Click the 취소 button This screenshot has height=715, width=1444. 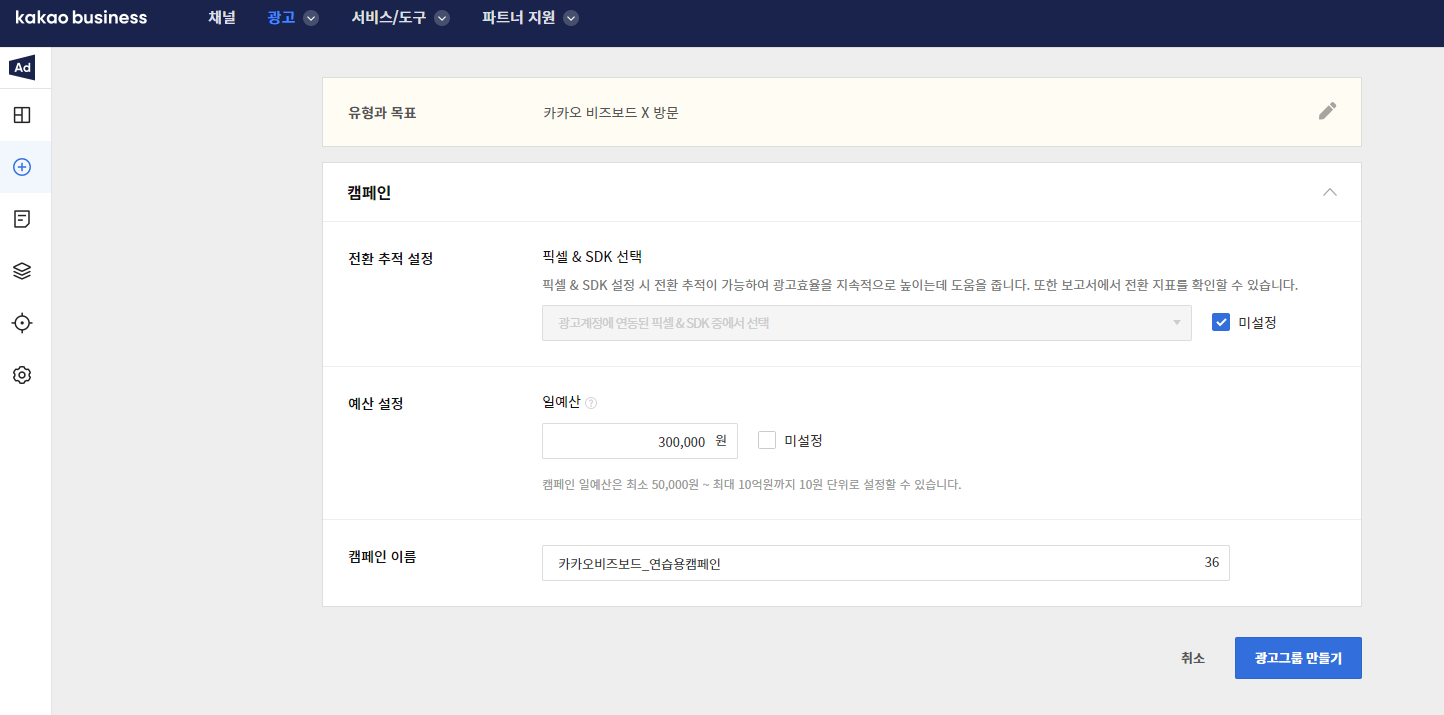[x=1193, y=658]
